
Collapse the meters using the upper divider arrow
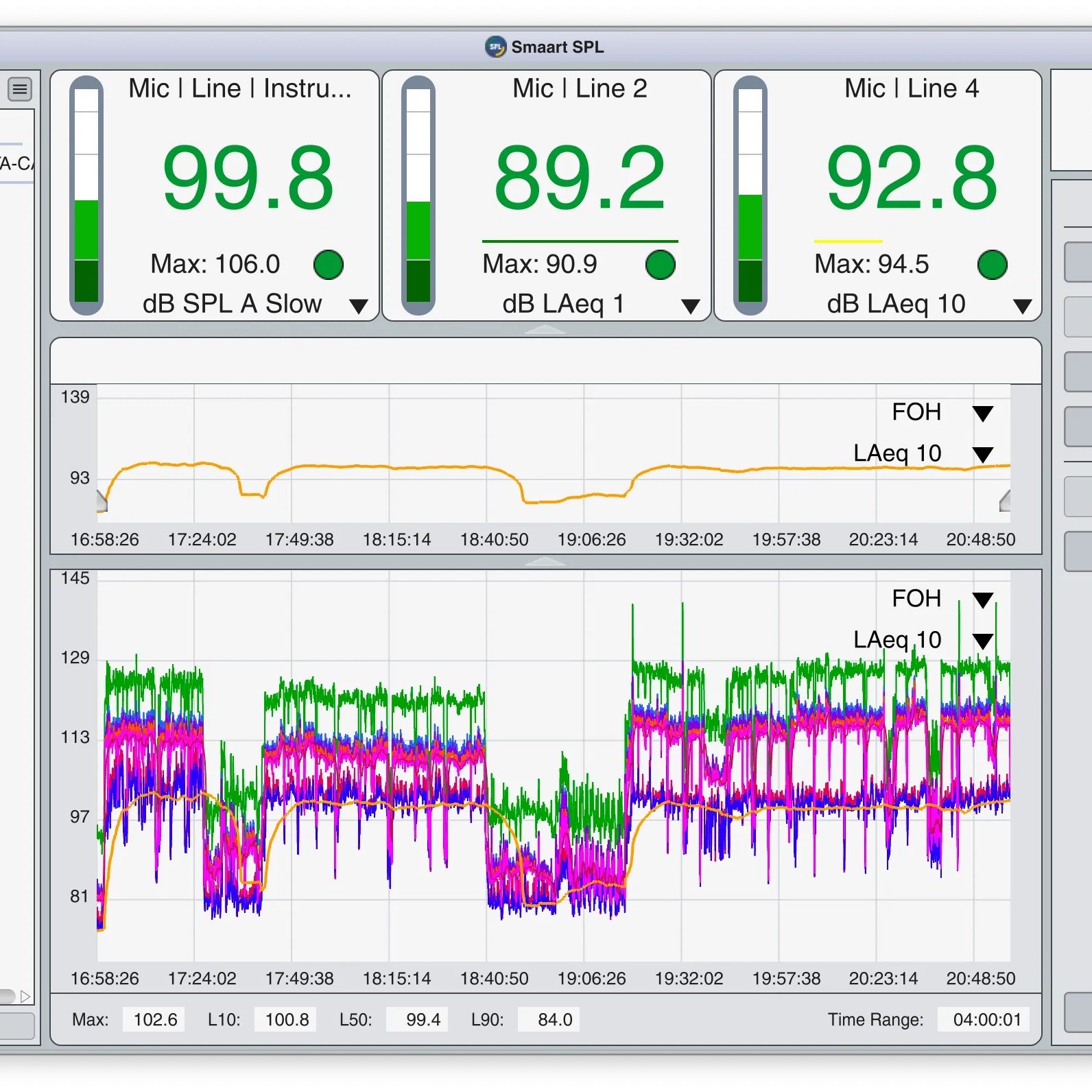point(545,331)
